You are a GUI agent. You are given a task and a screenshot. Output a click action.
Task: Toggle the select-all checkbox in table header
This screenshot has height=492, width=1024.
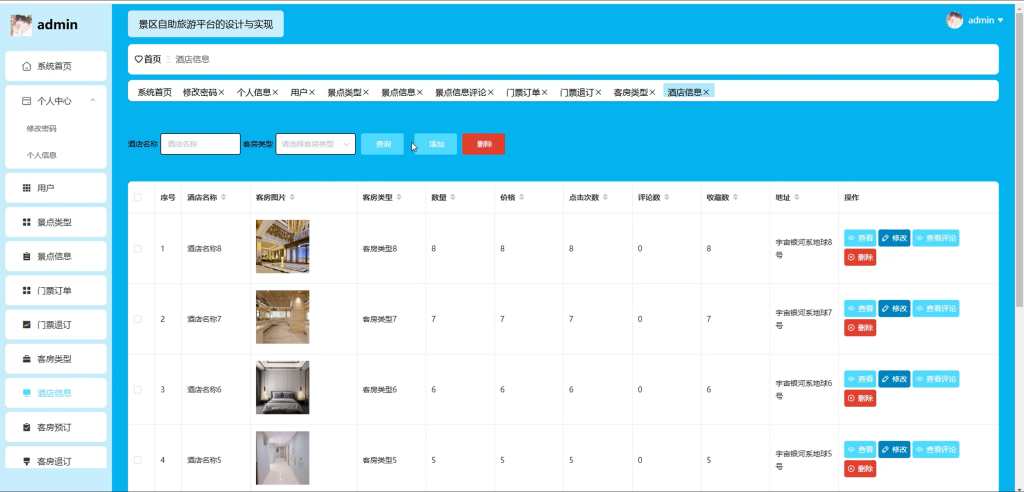click(x=138, y=197)
